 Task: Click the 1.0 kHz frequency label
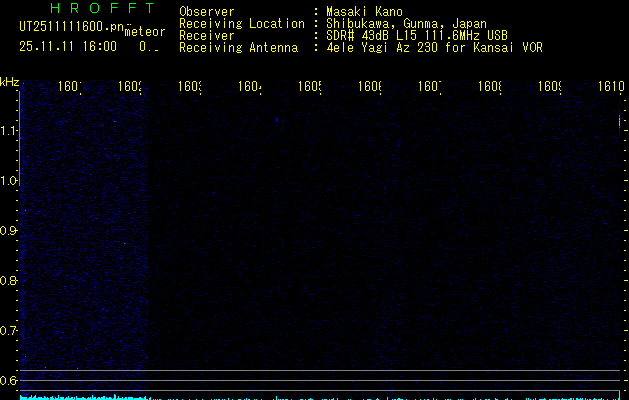pyautogui.click(x=8, y=181)
